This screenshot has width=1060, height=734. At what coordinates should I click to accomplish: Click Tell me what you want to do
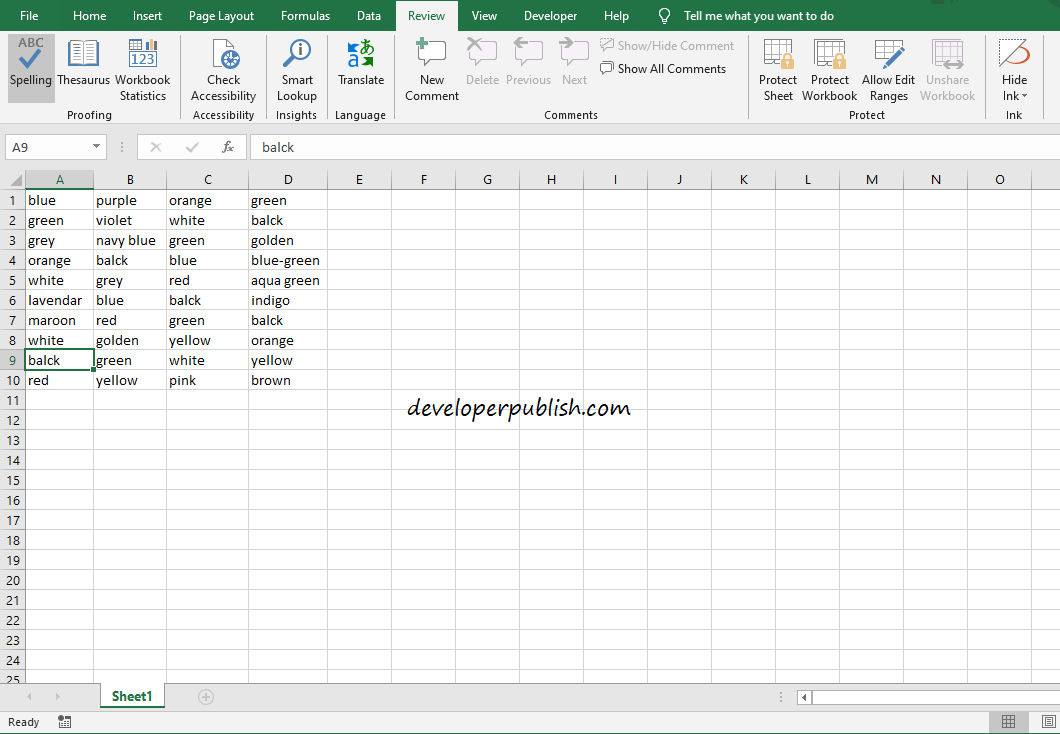pyautogui.click(x=760, y=15)
